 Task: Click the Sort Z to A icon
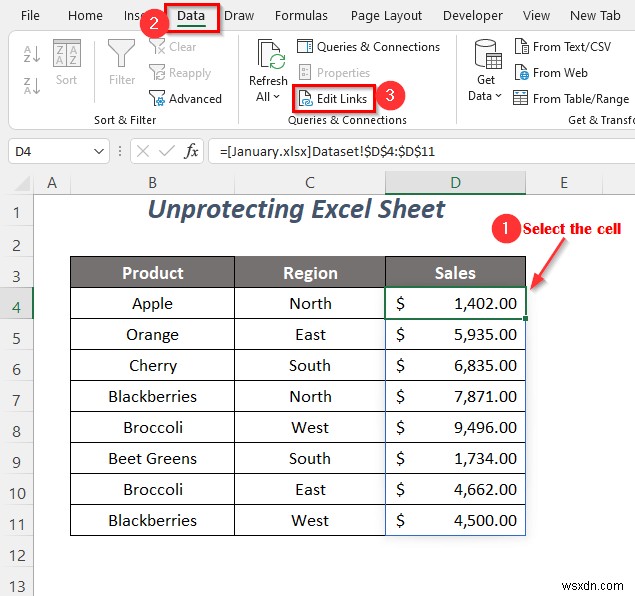coord(32,85)
